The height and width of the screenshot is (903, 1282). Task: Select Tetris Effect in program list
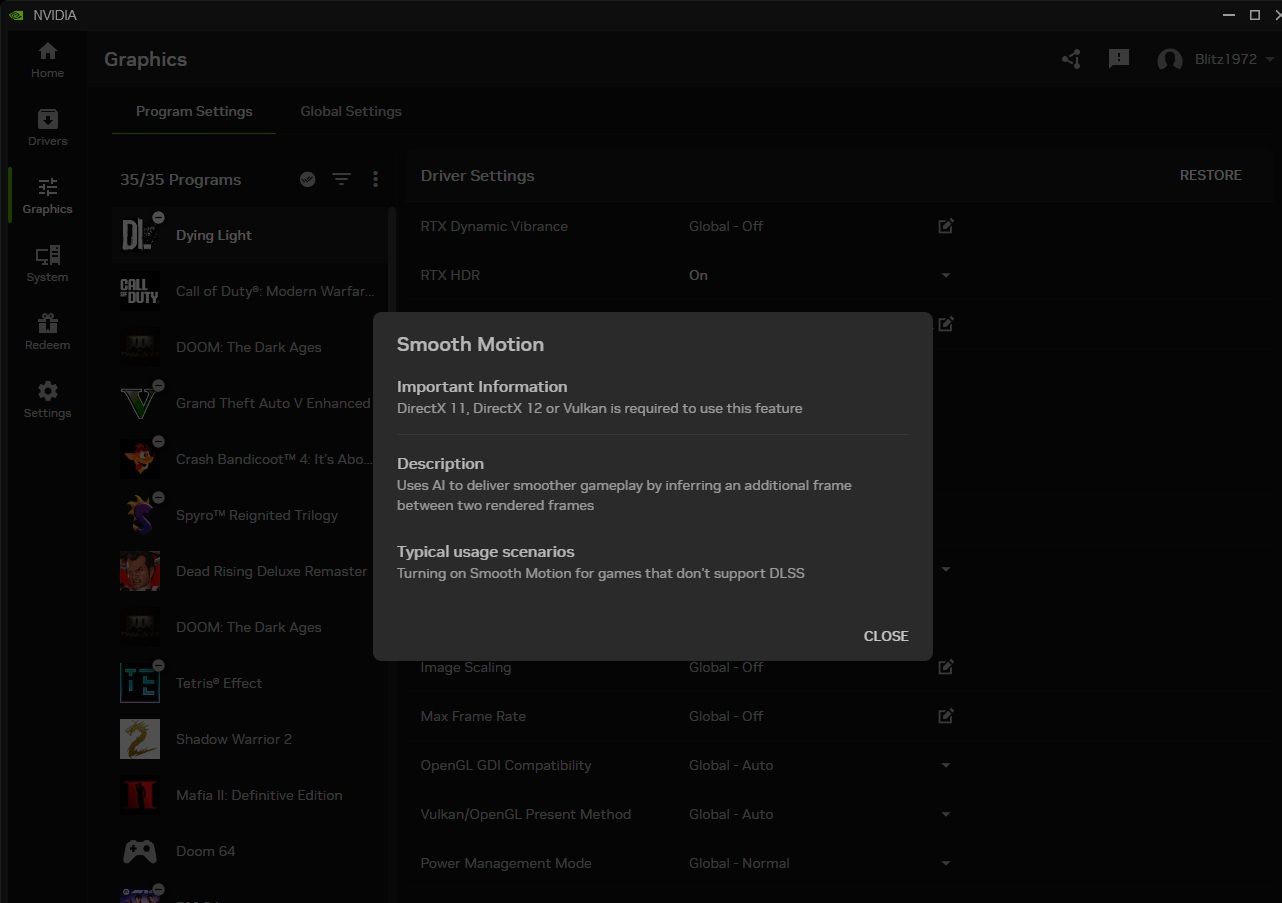[x=249, y=683]
